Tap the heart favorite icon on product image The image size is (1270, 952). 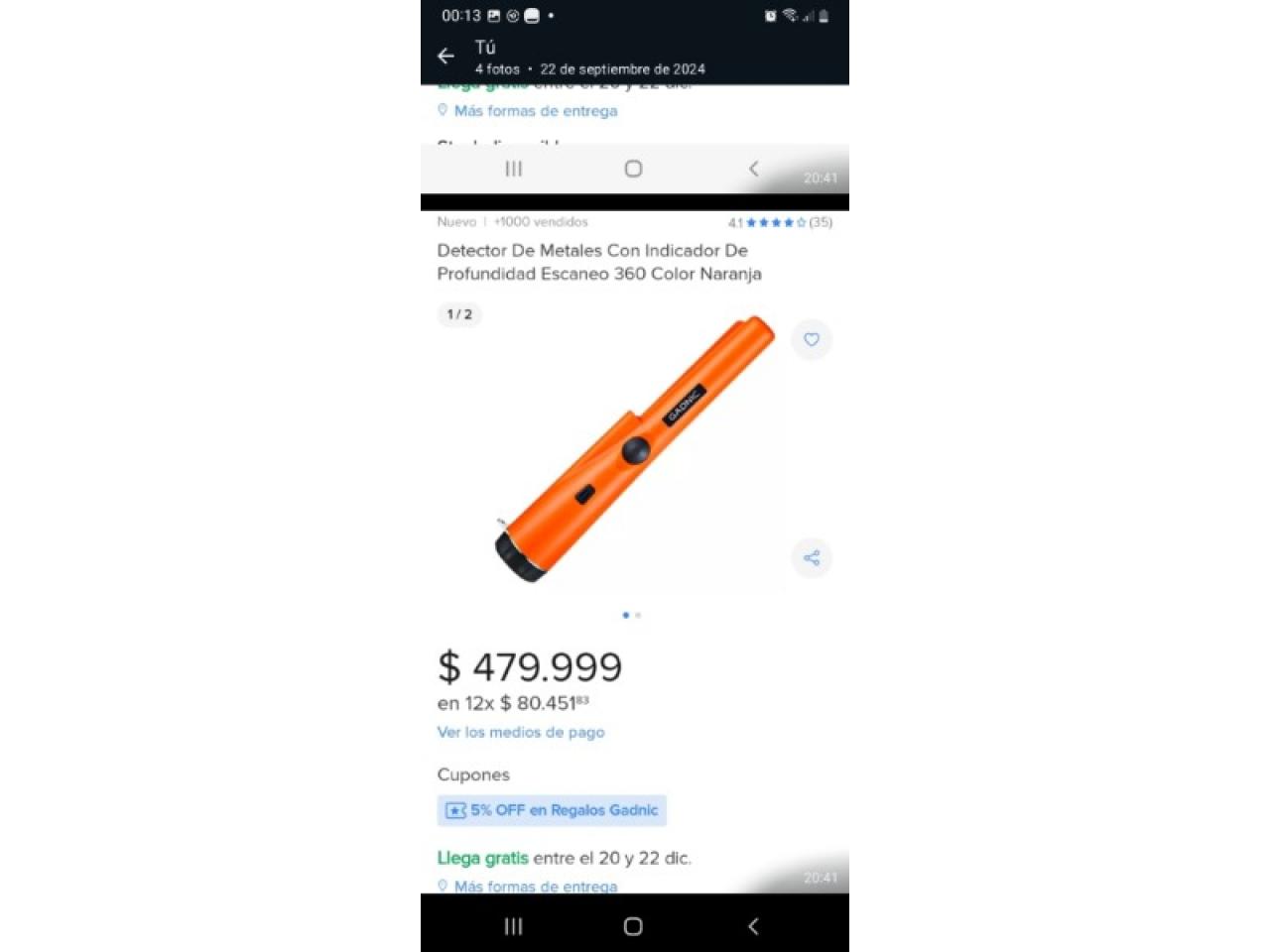click(812, 339)
